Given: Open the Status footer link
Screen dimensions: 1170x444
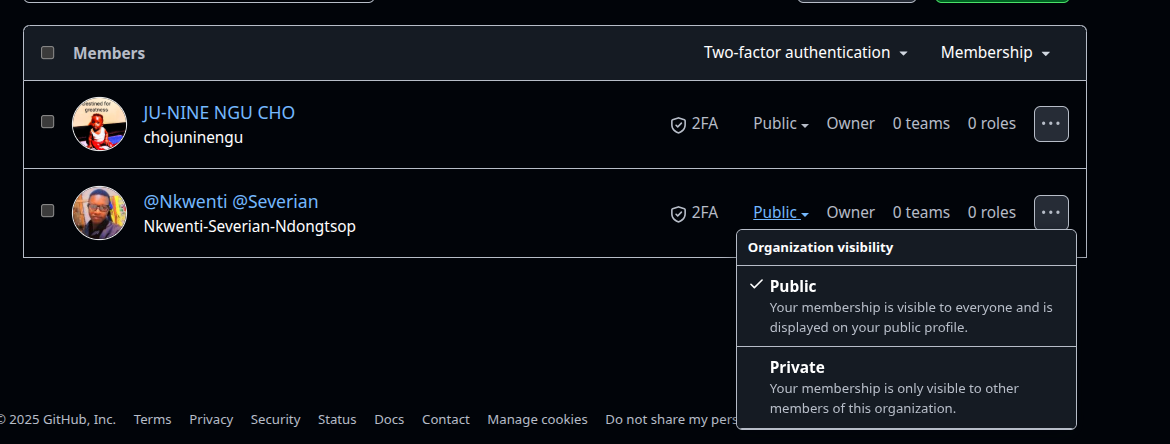Looking at the screenshot, I should coord(337,419).
